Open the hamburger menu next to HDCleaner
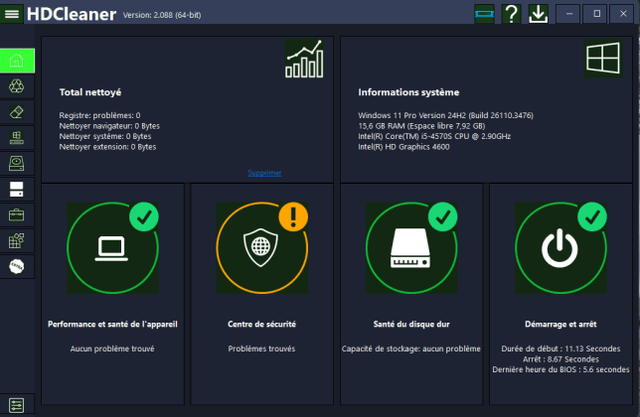640x417 pixels. click(12, 14)
